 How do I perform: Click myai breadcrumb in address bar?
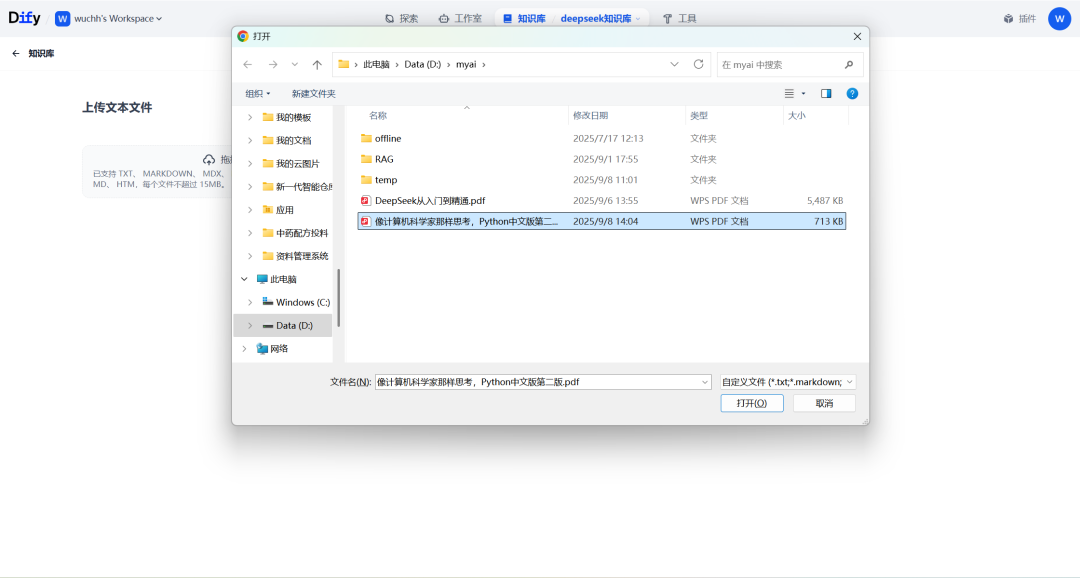pos(466,64)
